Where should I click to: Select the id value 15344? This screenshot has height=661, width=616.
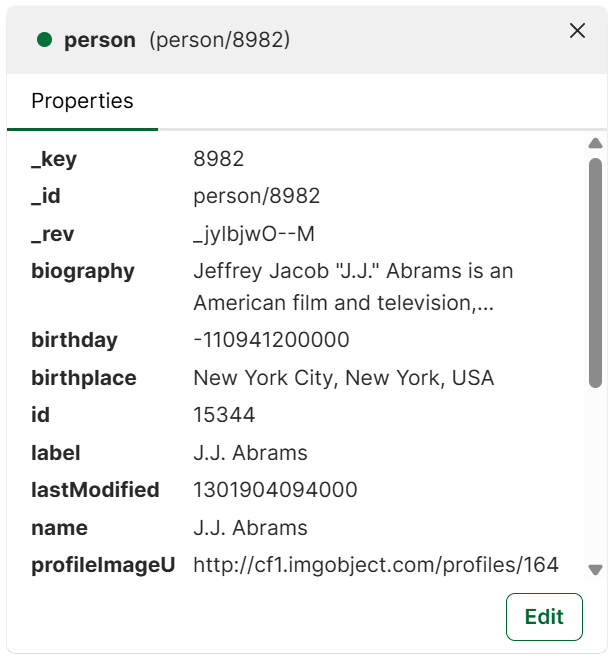[224, 415]
